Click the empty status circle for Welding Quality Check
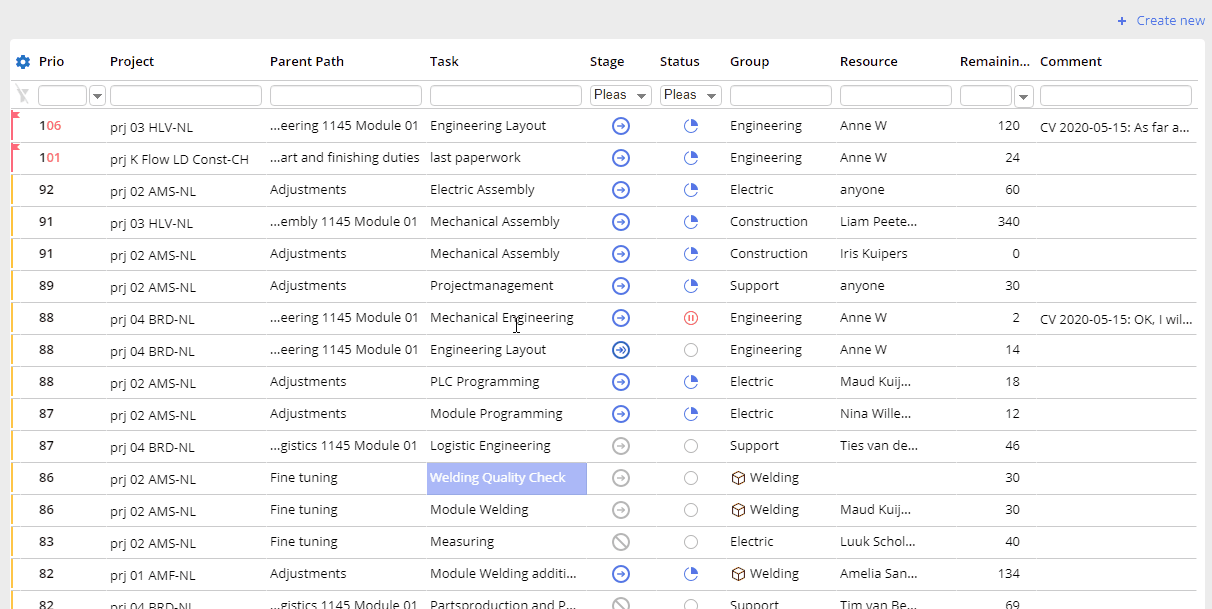 coord(691,478)
